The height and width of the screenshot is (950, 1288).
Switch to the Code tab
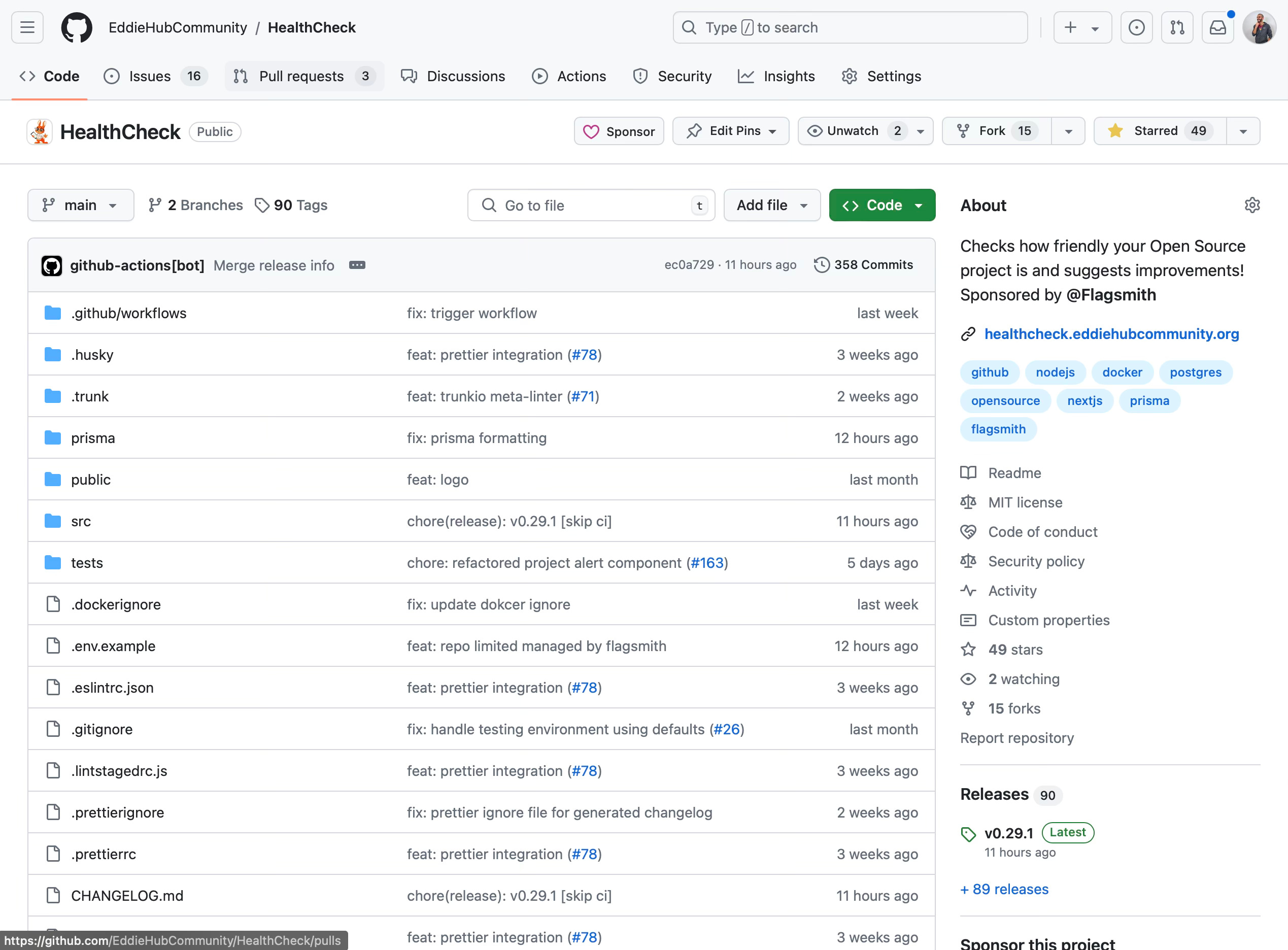[49, 77]
